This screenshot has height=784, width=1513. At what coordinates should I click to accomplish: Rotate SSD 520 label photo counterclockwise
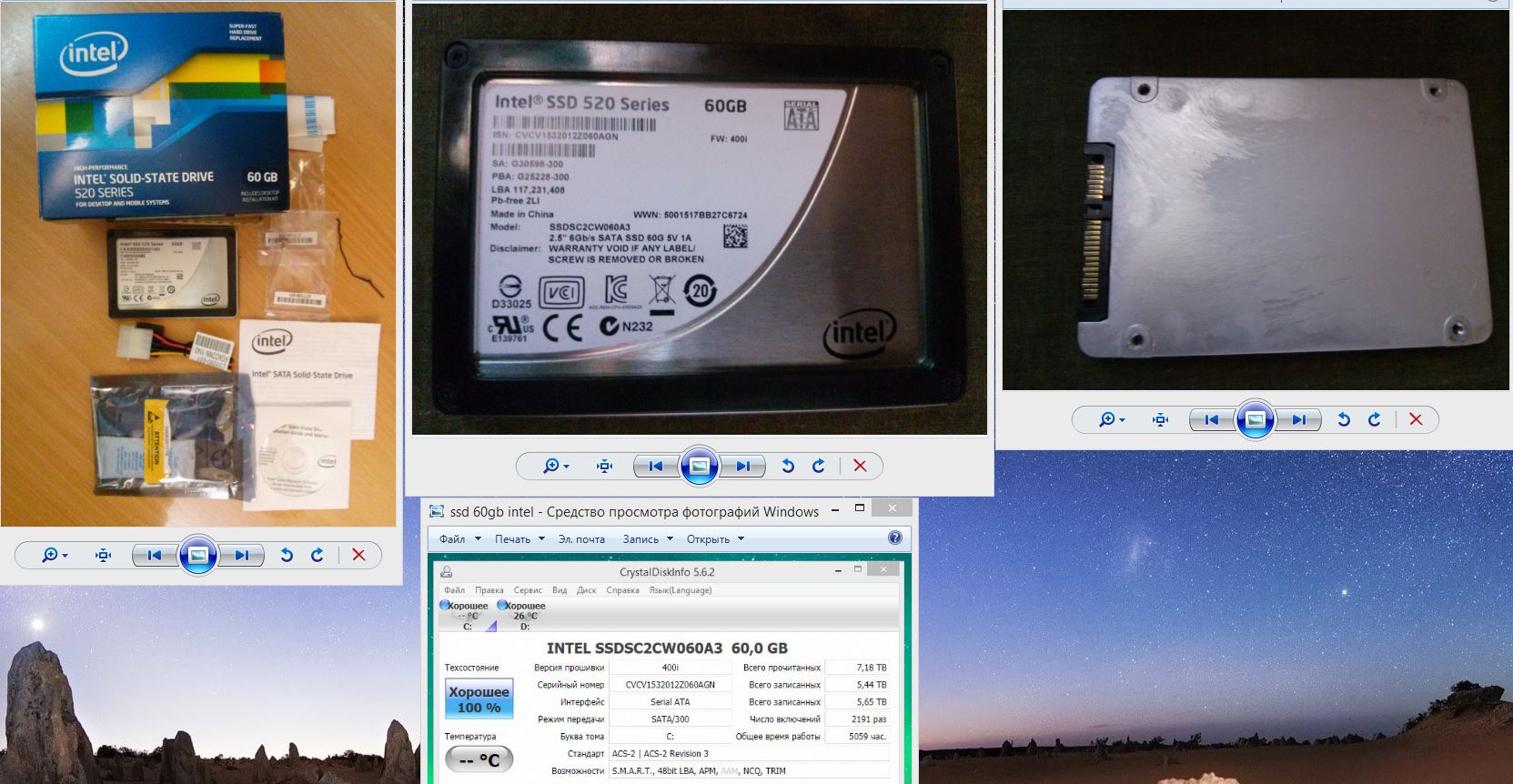(788, 466)
